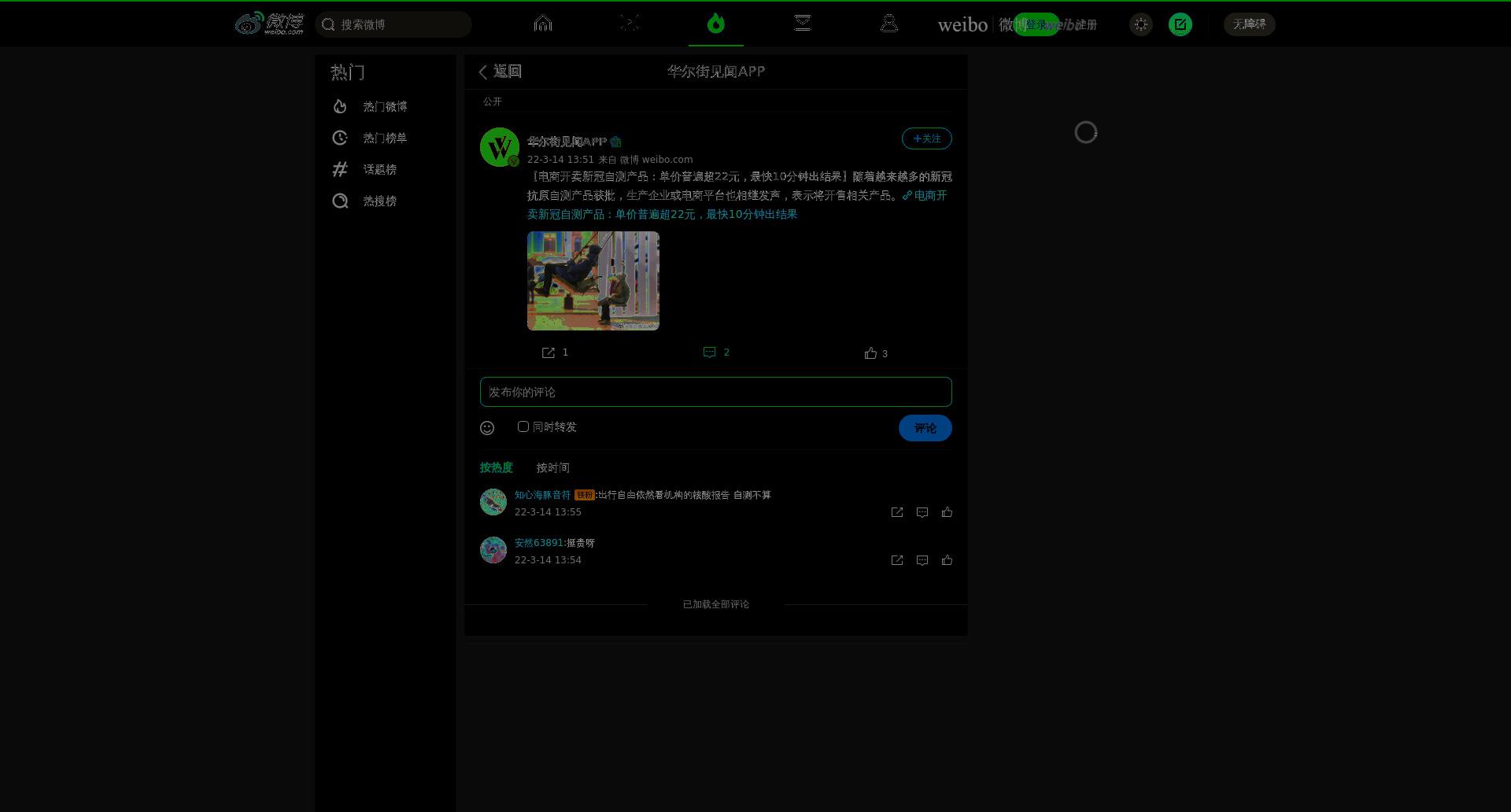Open 安然63891 commenter avatar
The image size is (1511, 812).
[493, 550]
